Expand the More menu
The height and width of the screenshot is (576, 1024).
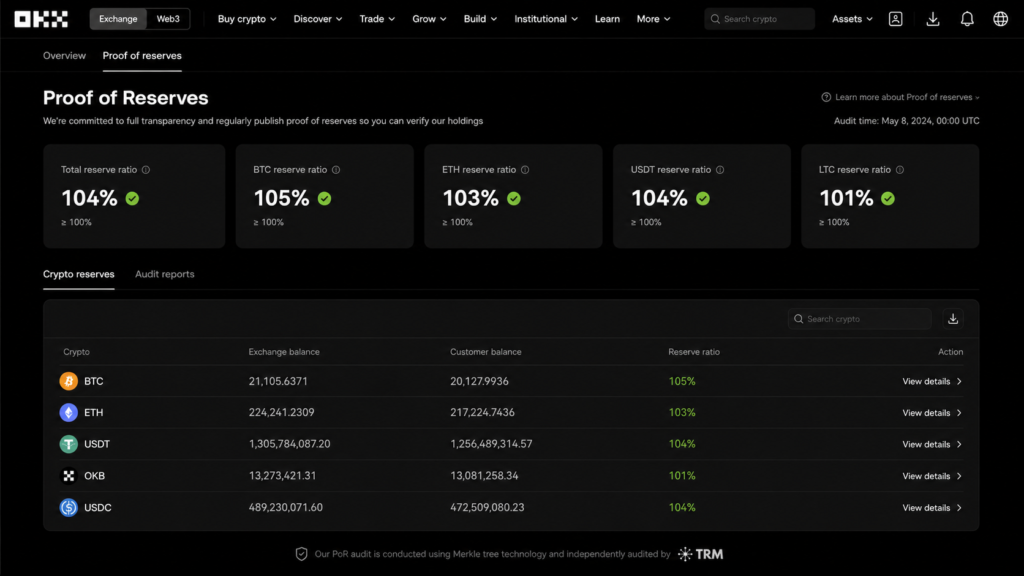(x=653, y=19)
